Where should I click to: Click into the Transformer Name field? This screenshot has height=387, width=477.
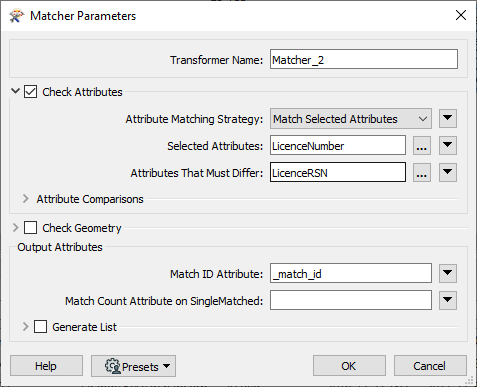(x=364, y=59)
